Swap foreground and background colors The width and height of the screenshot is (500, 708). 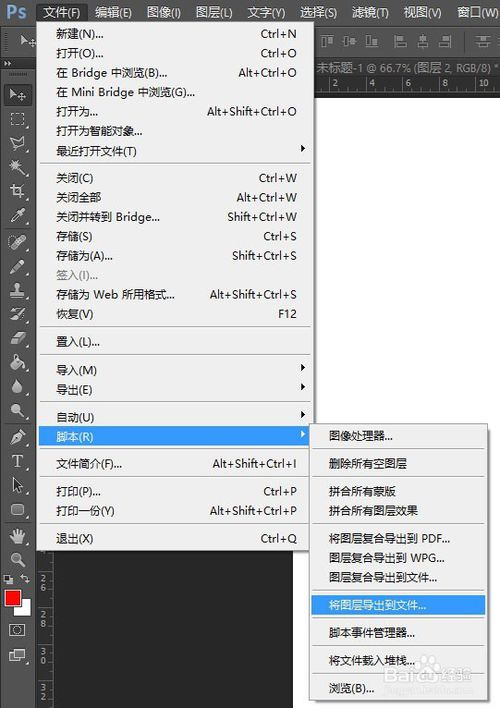[25, 579]
